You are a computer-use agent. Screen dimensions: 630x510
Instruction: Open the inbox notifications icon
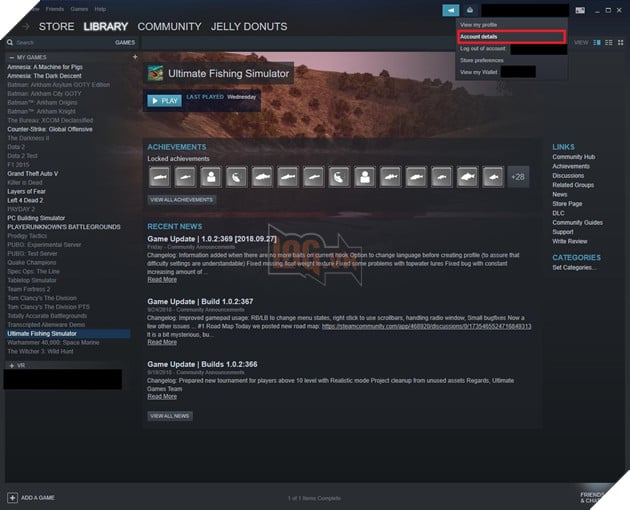(470, 10)
